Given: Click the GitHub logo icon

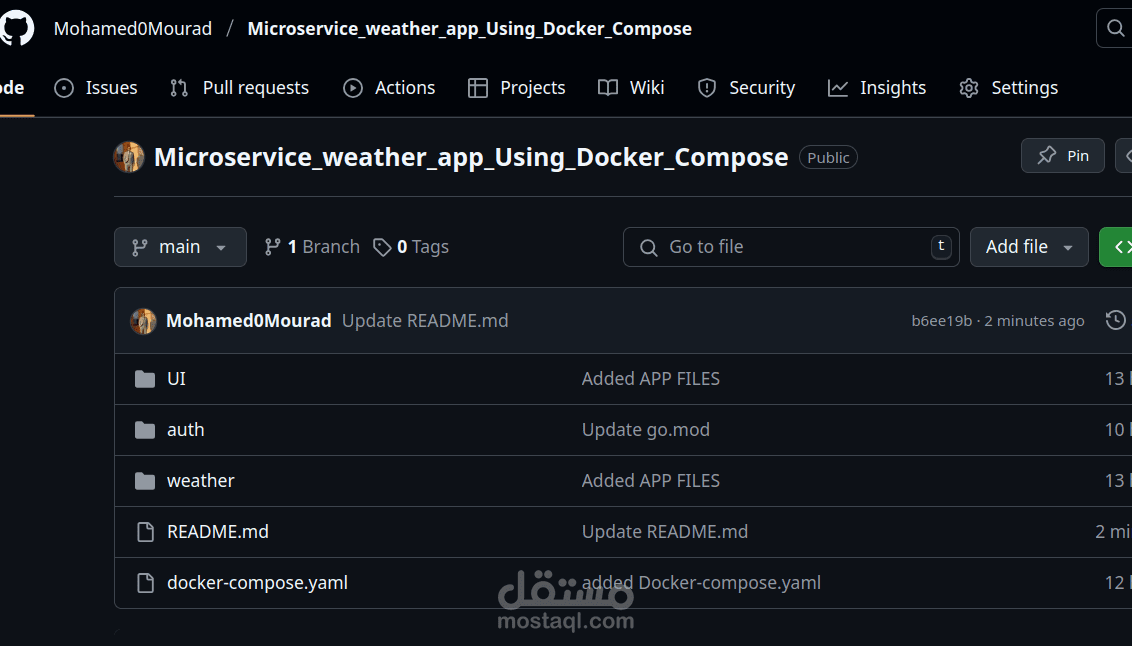Looking at the screenshot, I should tap(15, 28).
